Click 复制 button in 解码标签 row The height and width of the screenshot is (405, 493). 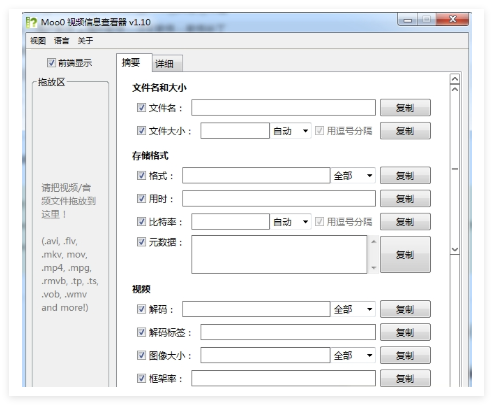405,332
